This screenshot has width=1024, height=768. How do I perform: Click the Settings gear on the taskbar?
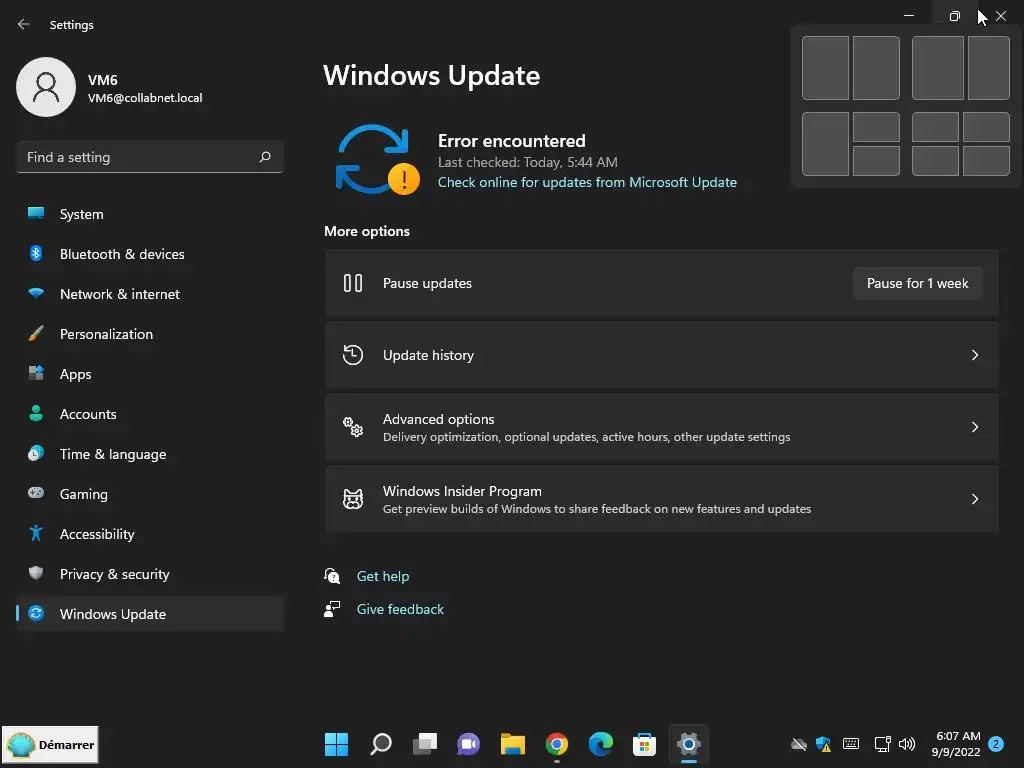[688, 744]
